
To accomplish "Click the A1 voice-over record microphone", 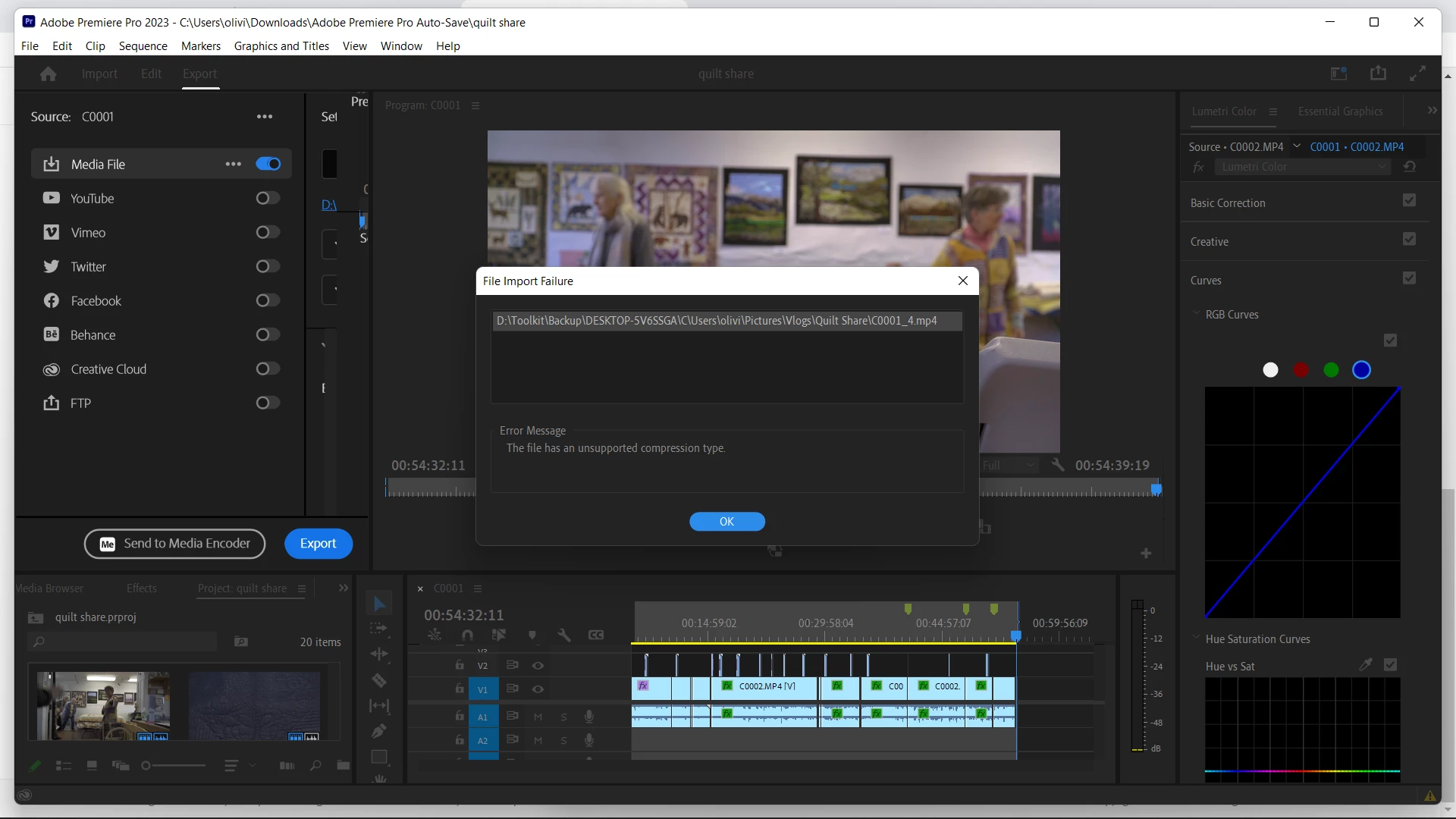I will point(589,717).
